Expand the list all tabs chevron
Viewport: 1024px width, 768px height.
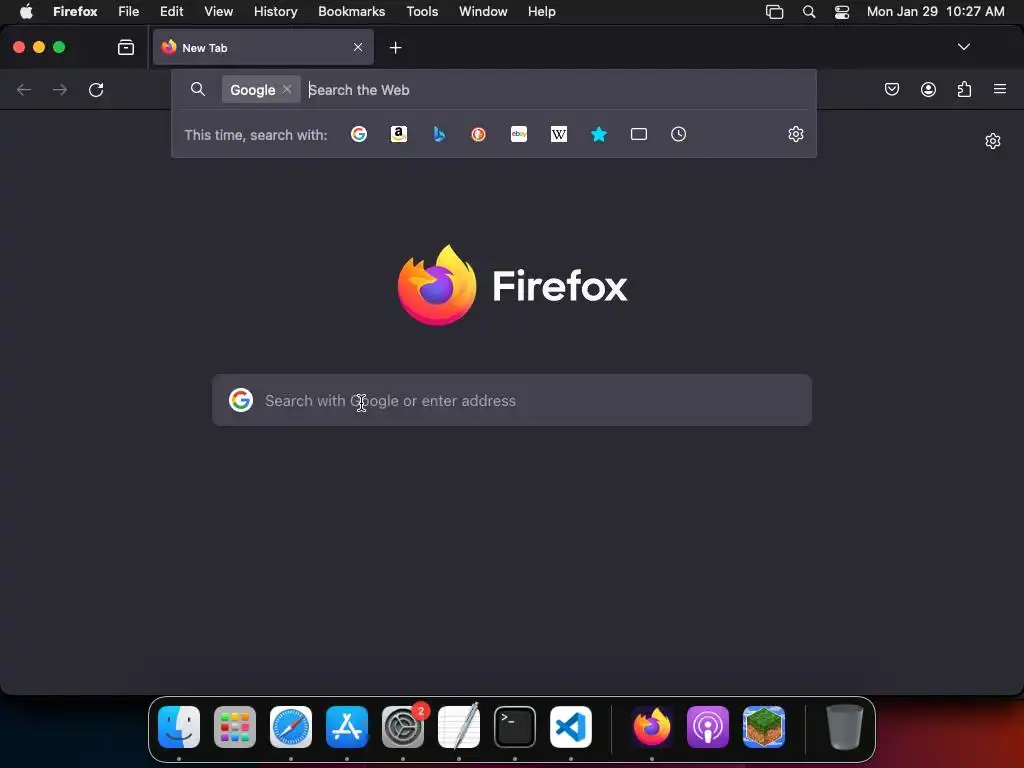click(x=963, y=47)
